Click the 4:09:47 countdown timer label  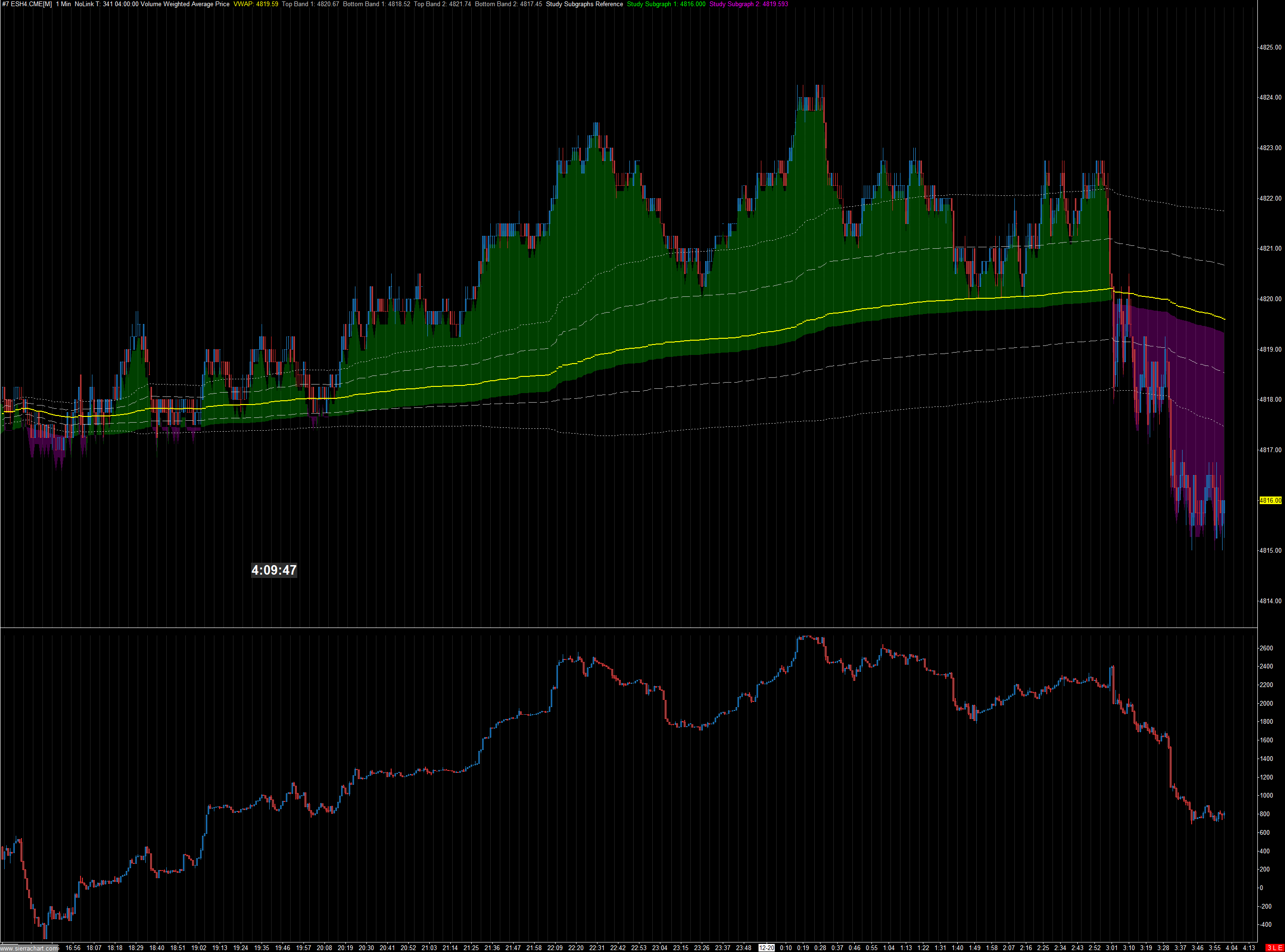pyautogui.click(x=273, y=570)
